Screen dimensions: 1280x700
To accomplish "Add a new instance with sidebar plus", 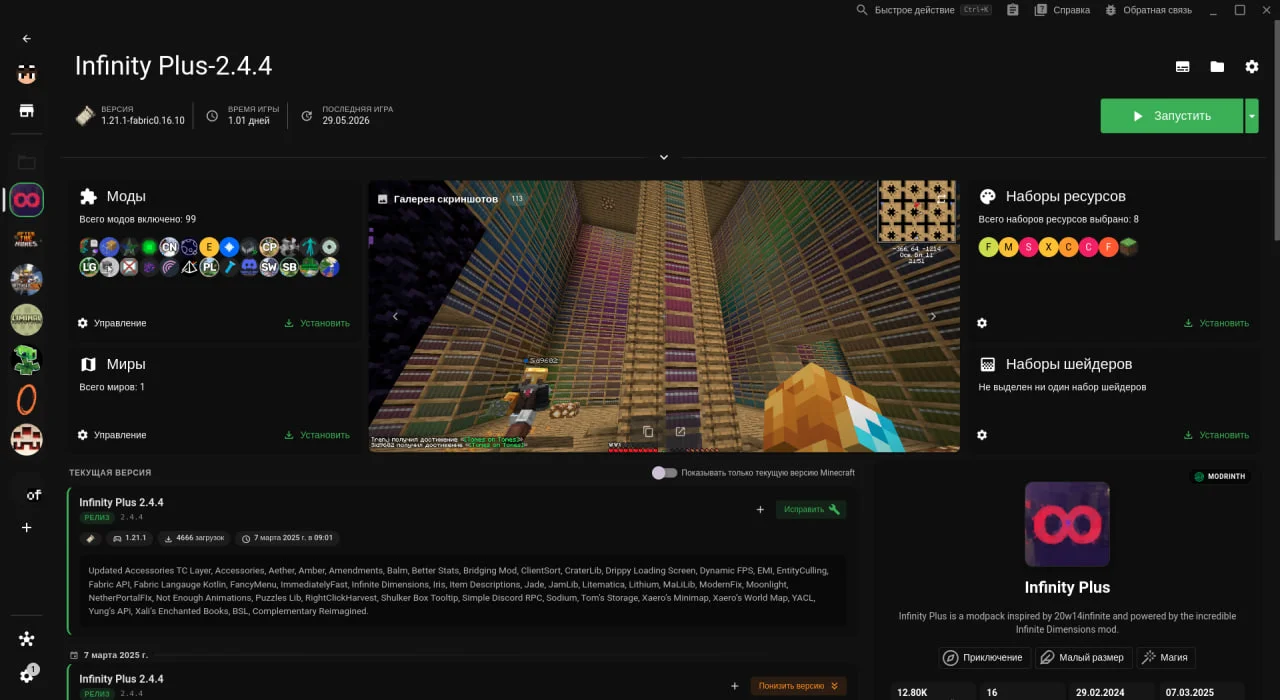I will click(x=27, y=527).
